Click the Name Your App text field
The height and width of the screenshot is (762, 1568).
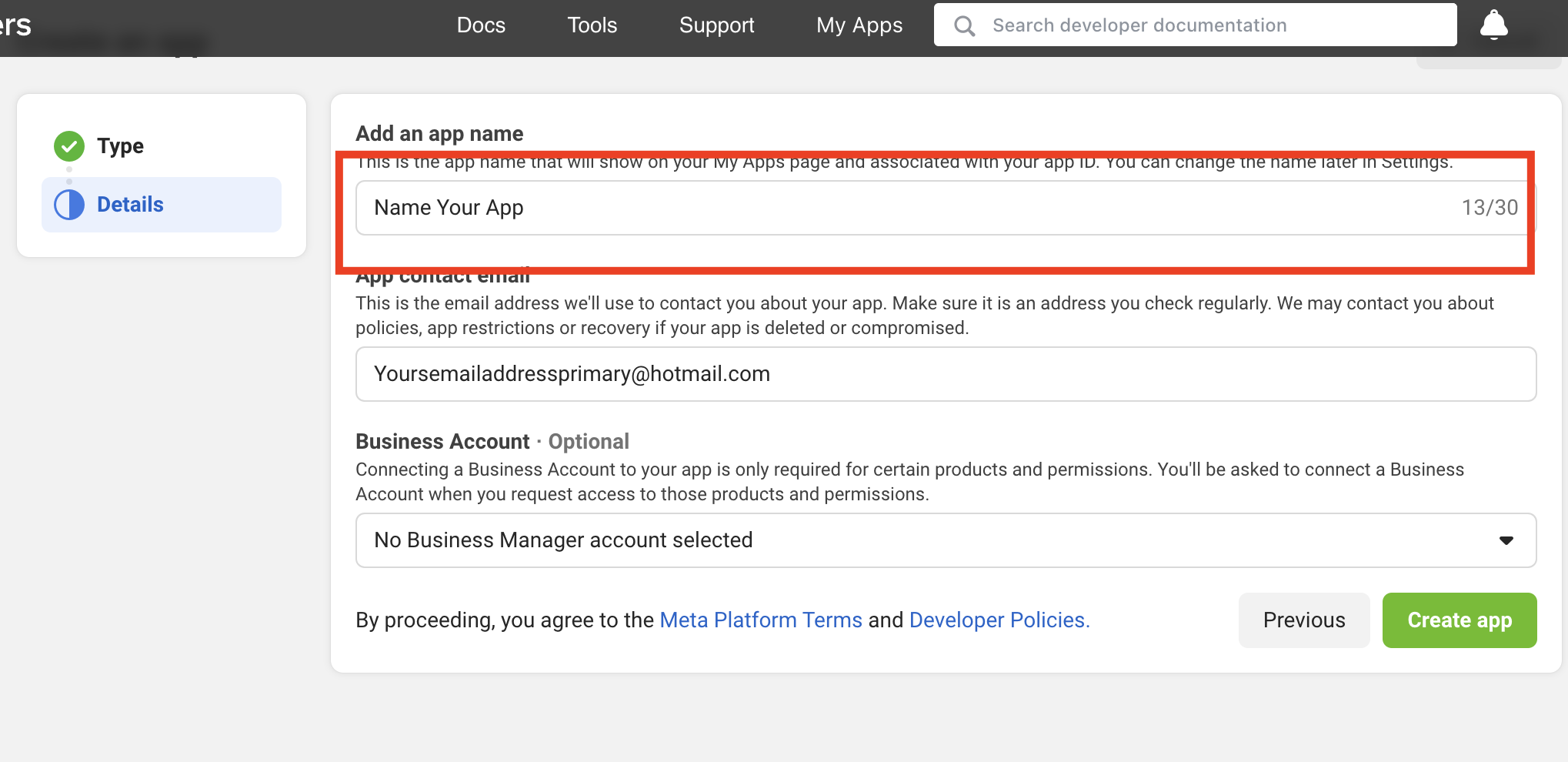coord(908,208)
